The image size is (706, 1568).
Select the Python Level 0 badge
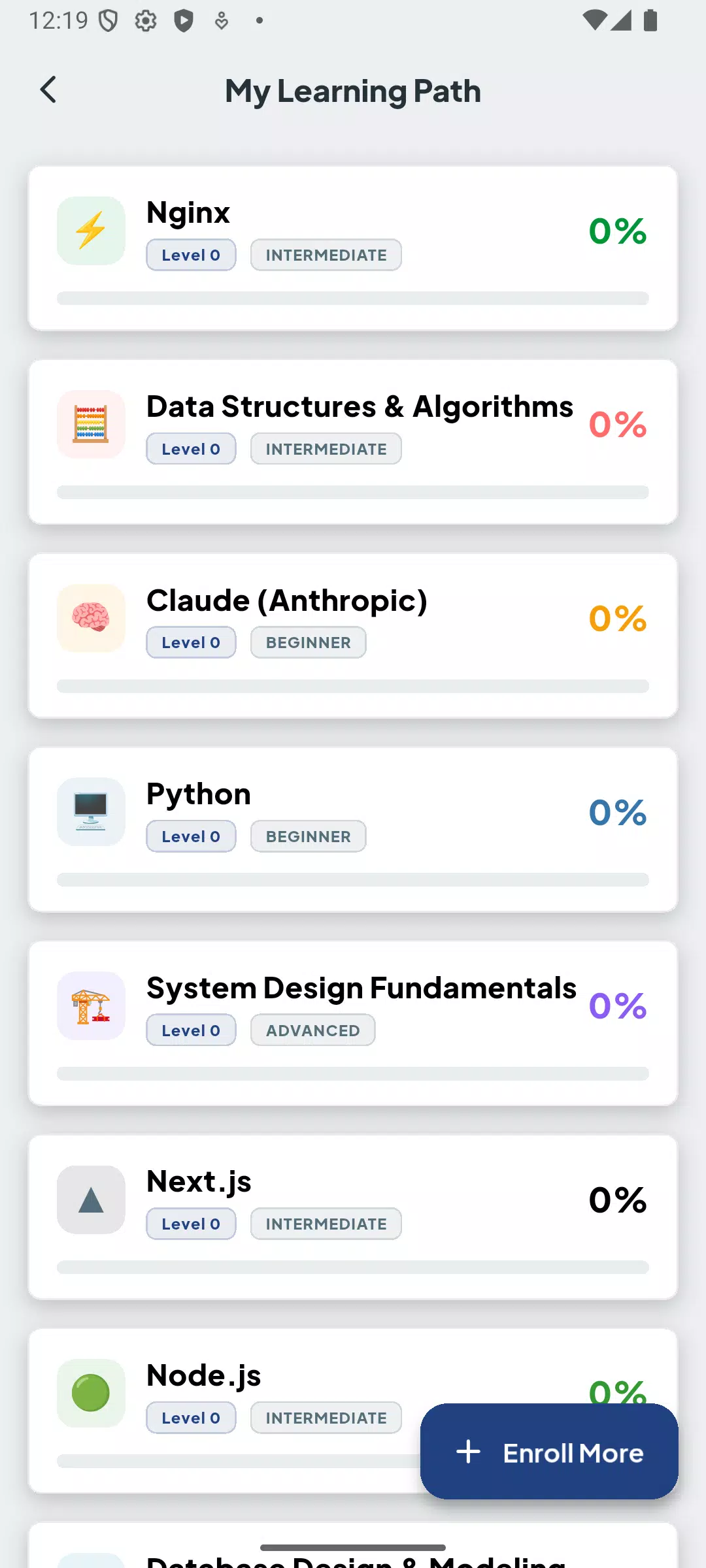(191, 836)
